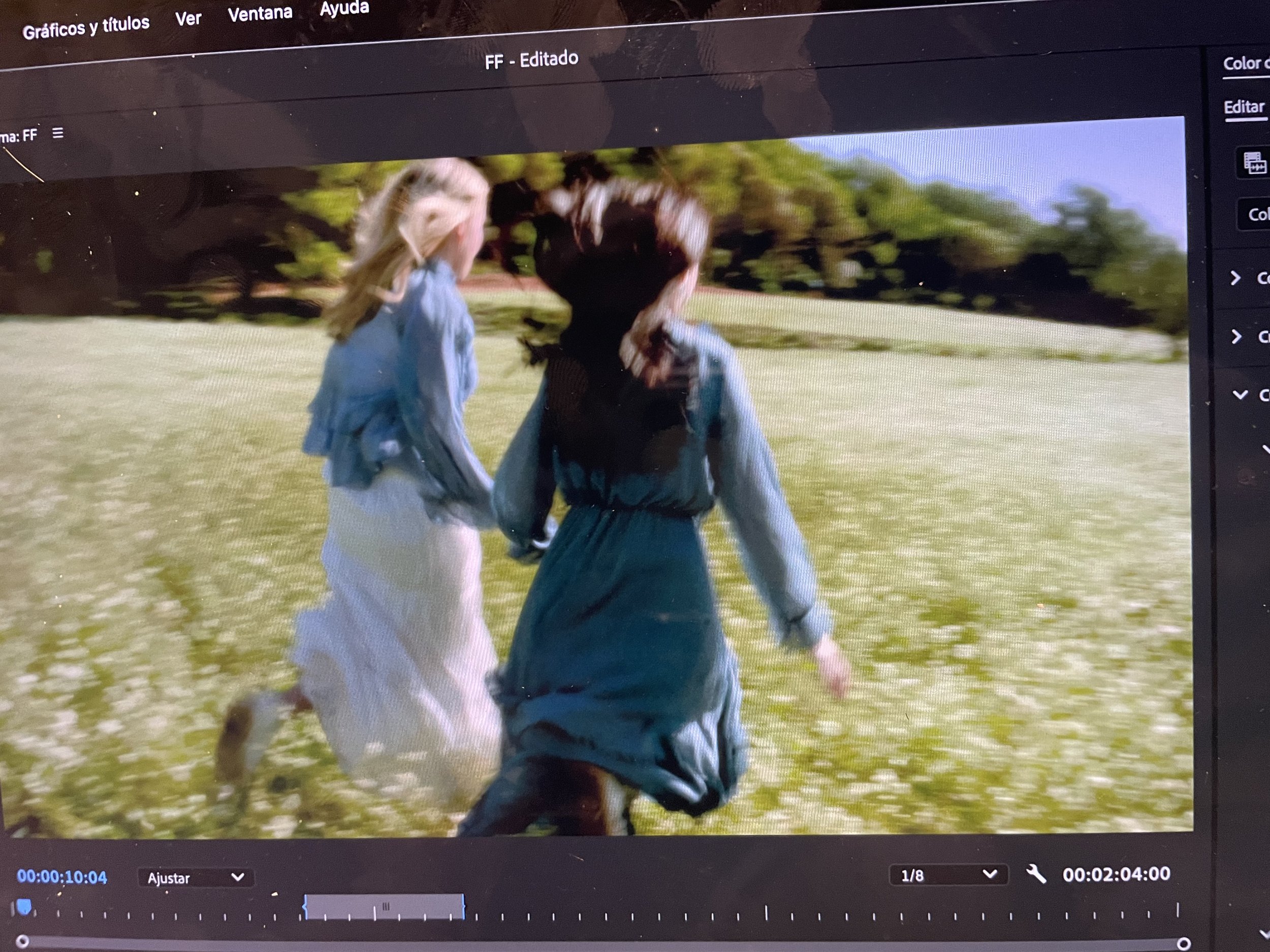Open the Ayuda menu

coord(344,9)
